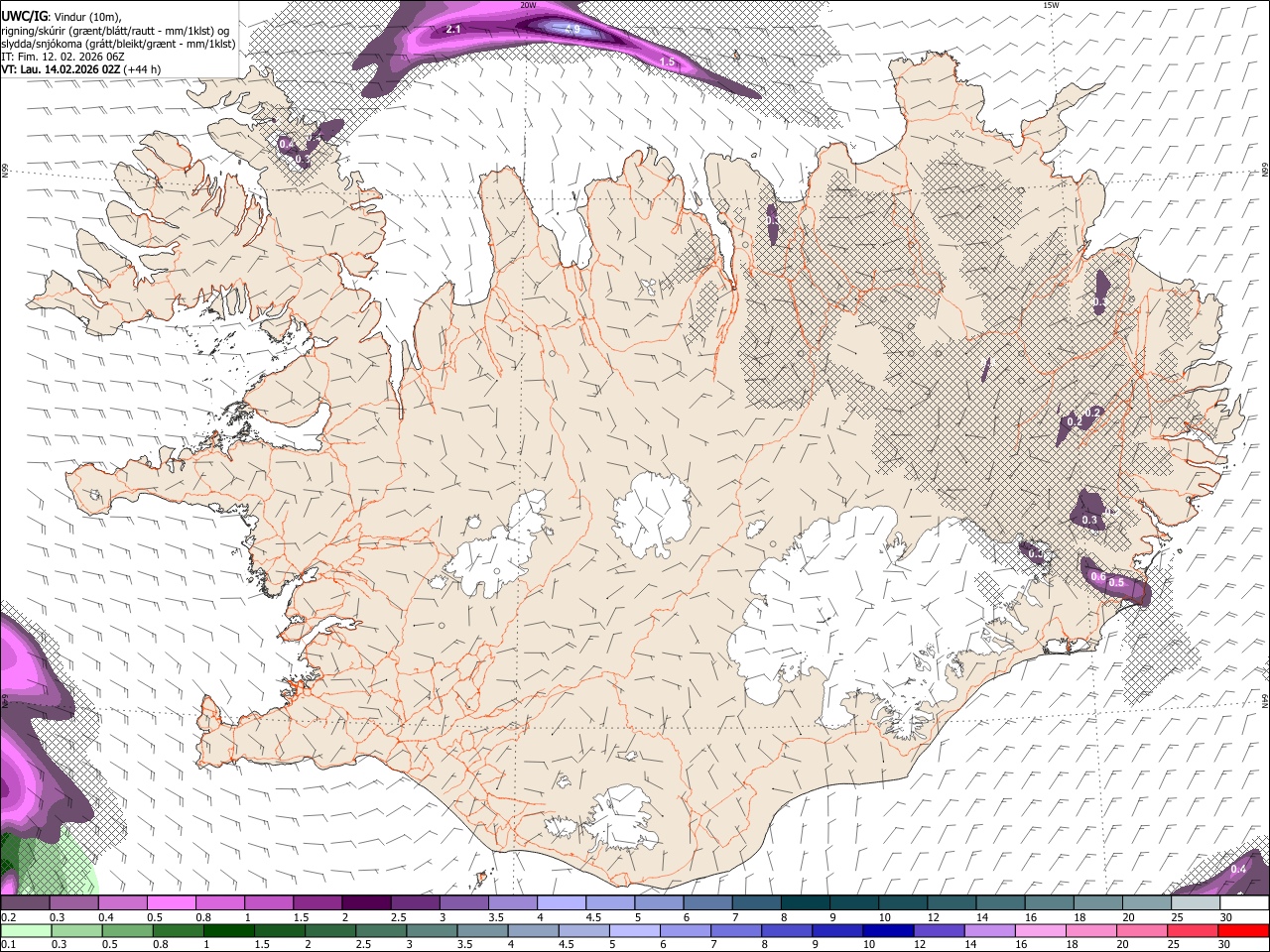The width and height of the screenshot is (1270, 952).
Task: Click the 1.5 snowfall value on the northern band
Action: [667, 61]
